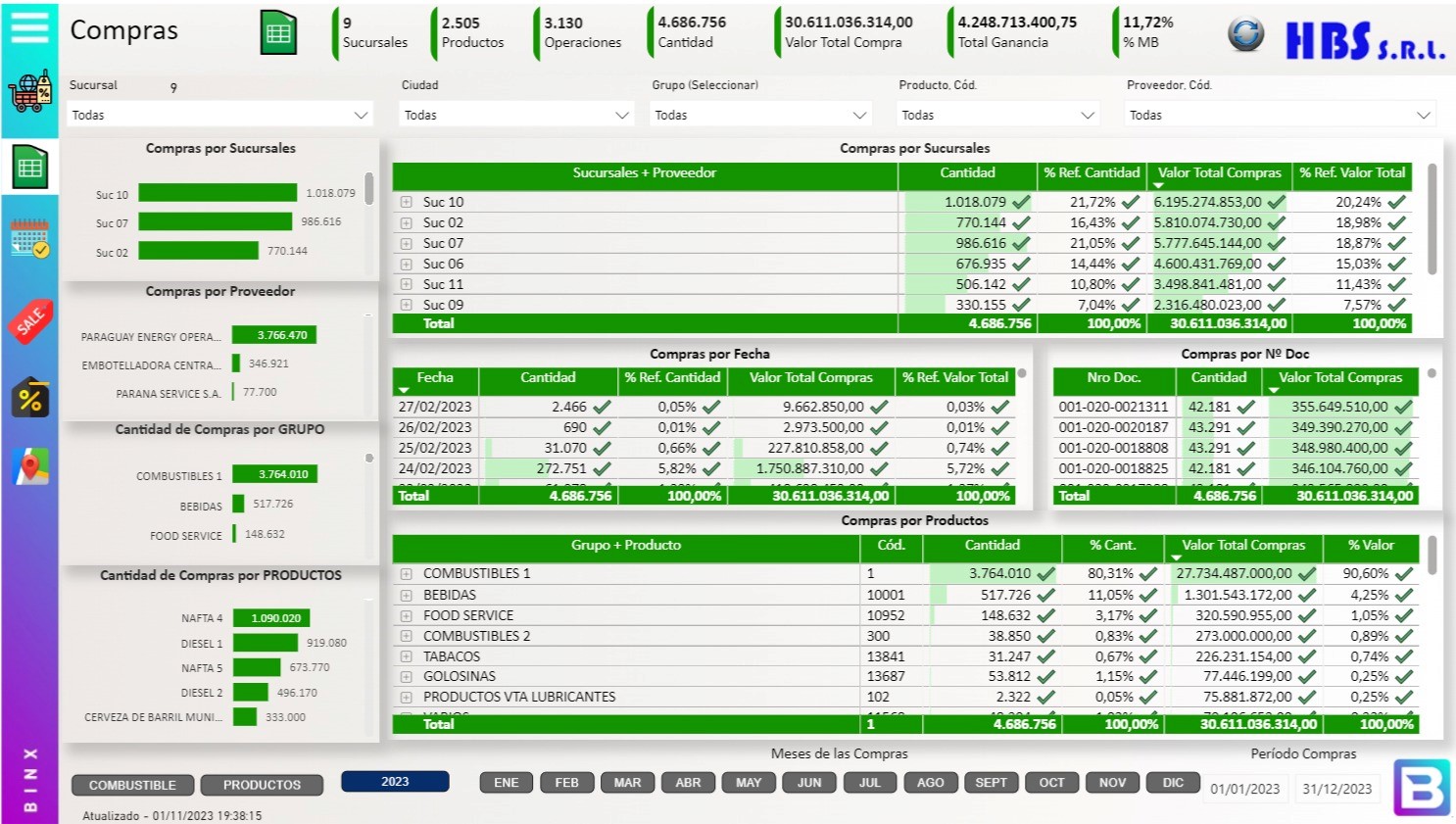The width and height of the screenshot is (1456, 824).
Task: Expand the Suc 07 row
Action: point(406,243)
